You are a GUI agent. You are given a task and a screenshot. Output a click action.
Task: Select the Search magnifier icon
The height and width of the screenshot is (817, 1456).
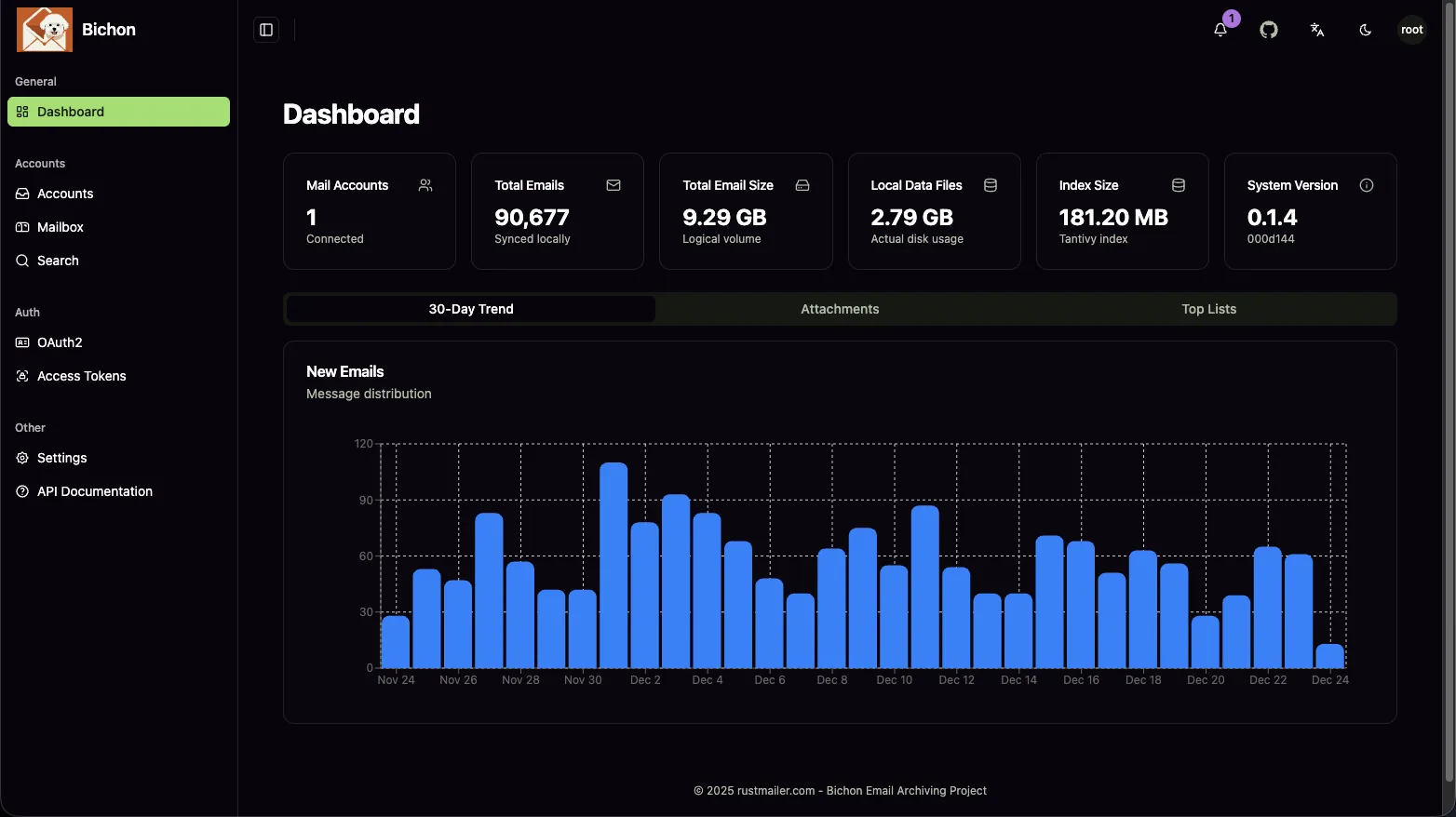pyautogui.click(x=22, y=261)
